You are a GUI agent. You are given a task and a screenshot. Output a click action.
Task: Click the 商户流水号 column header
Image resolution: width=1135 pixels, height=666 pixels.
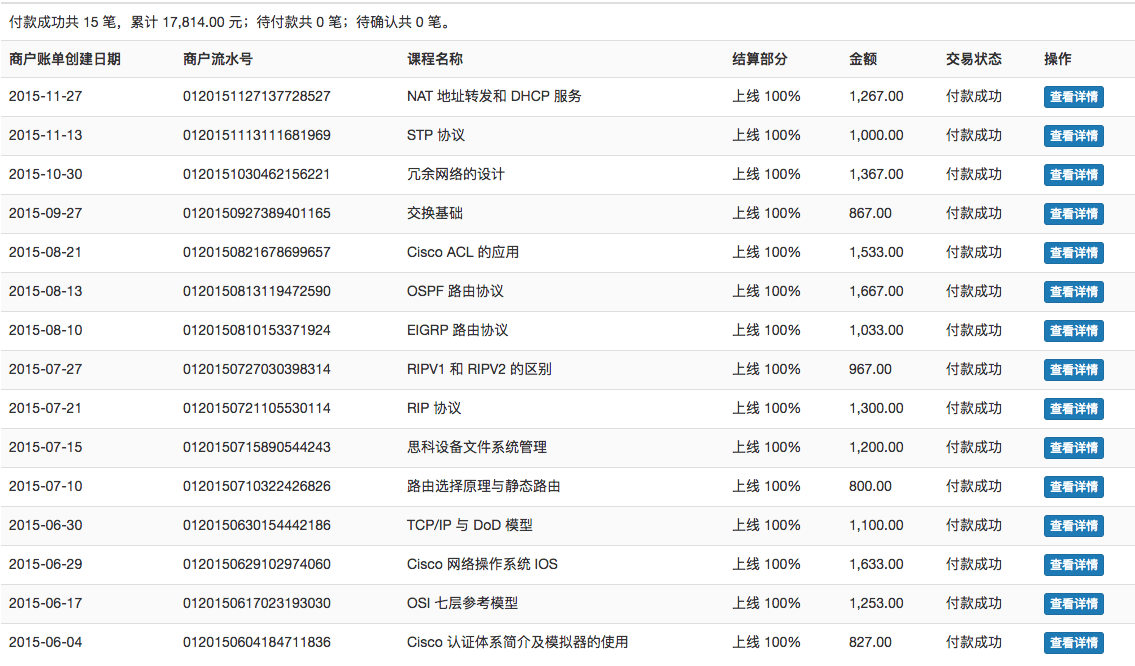(218, 59)
